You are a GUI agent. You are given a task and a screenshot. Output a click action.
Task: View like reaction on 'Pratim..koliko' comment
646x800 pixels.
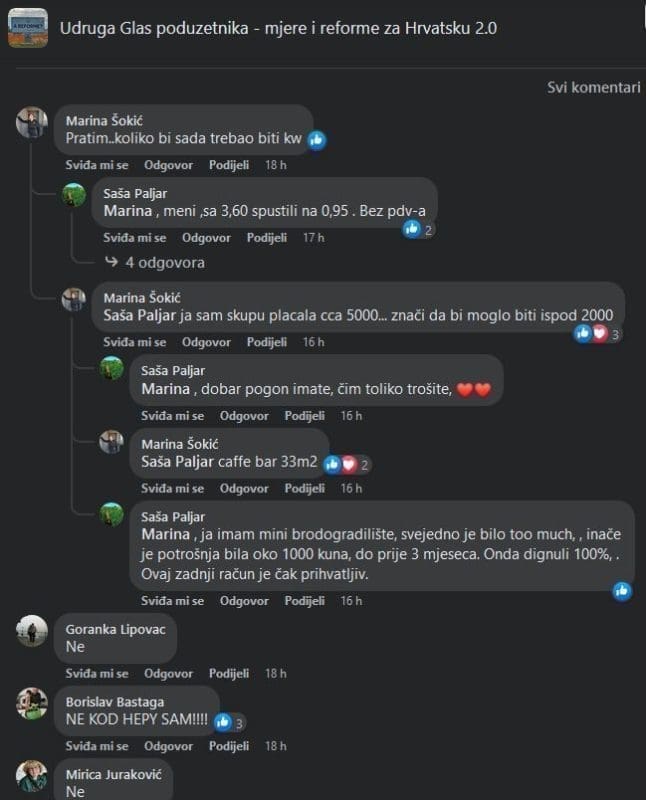pos(317,140)
